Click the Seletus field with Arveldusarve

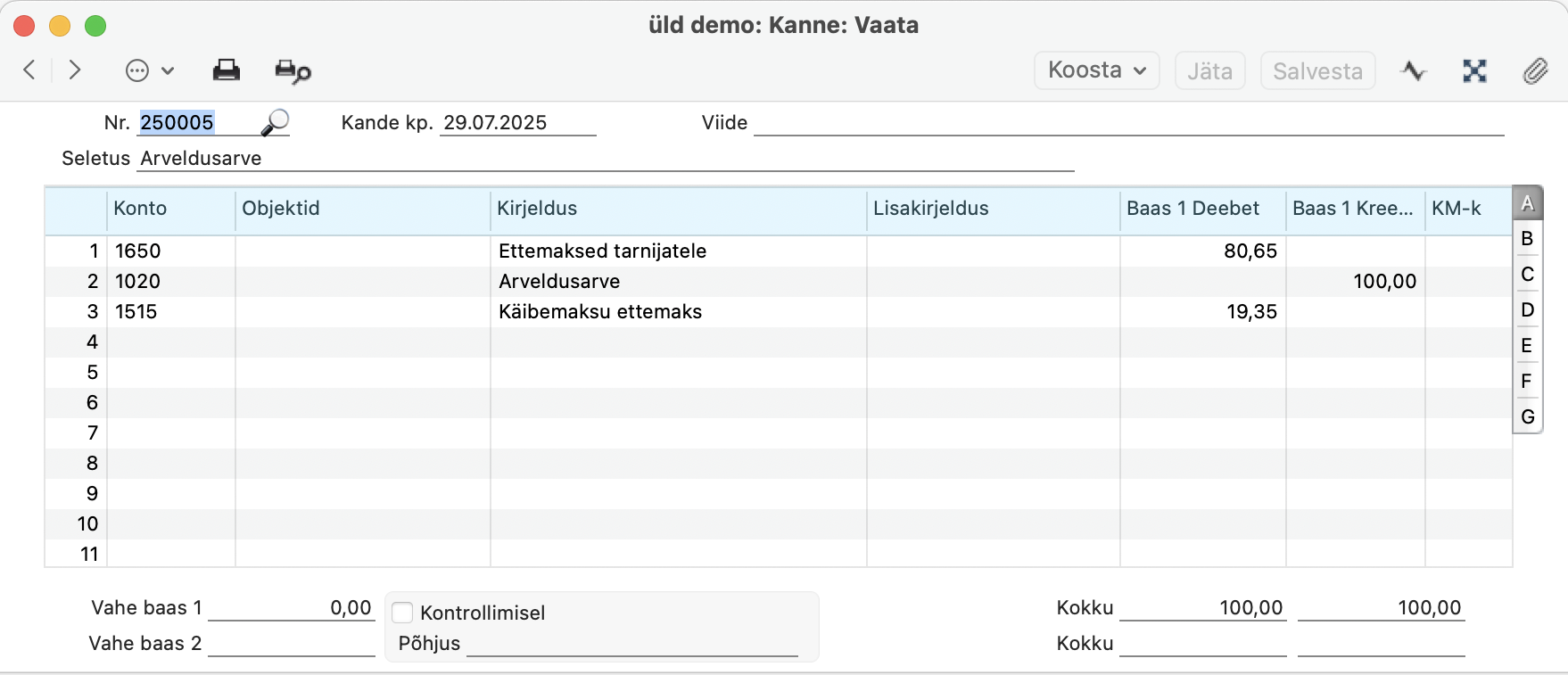pos(607,159)
